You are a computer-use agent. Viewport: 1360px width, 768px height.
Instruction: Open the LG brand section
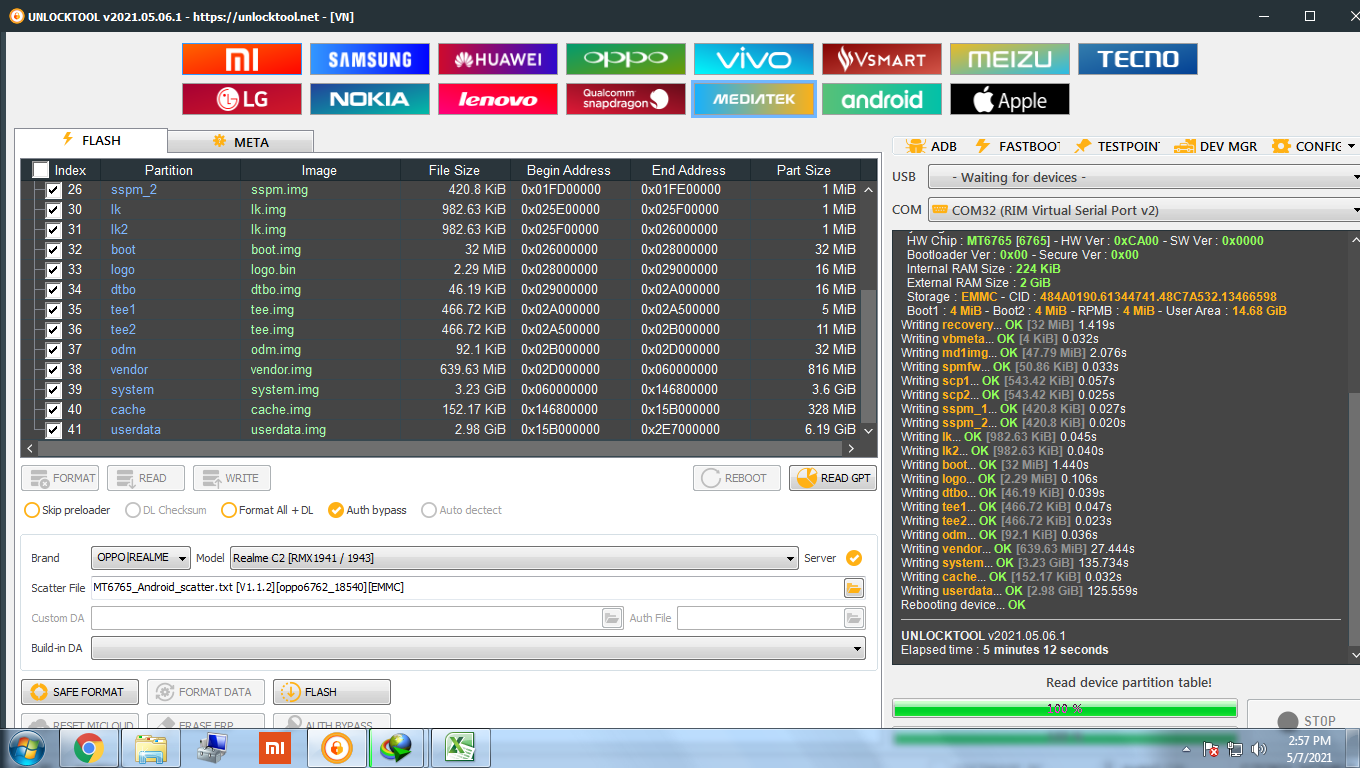(242, 99)
